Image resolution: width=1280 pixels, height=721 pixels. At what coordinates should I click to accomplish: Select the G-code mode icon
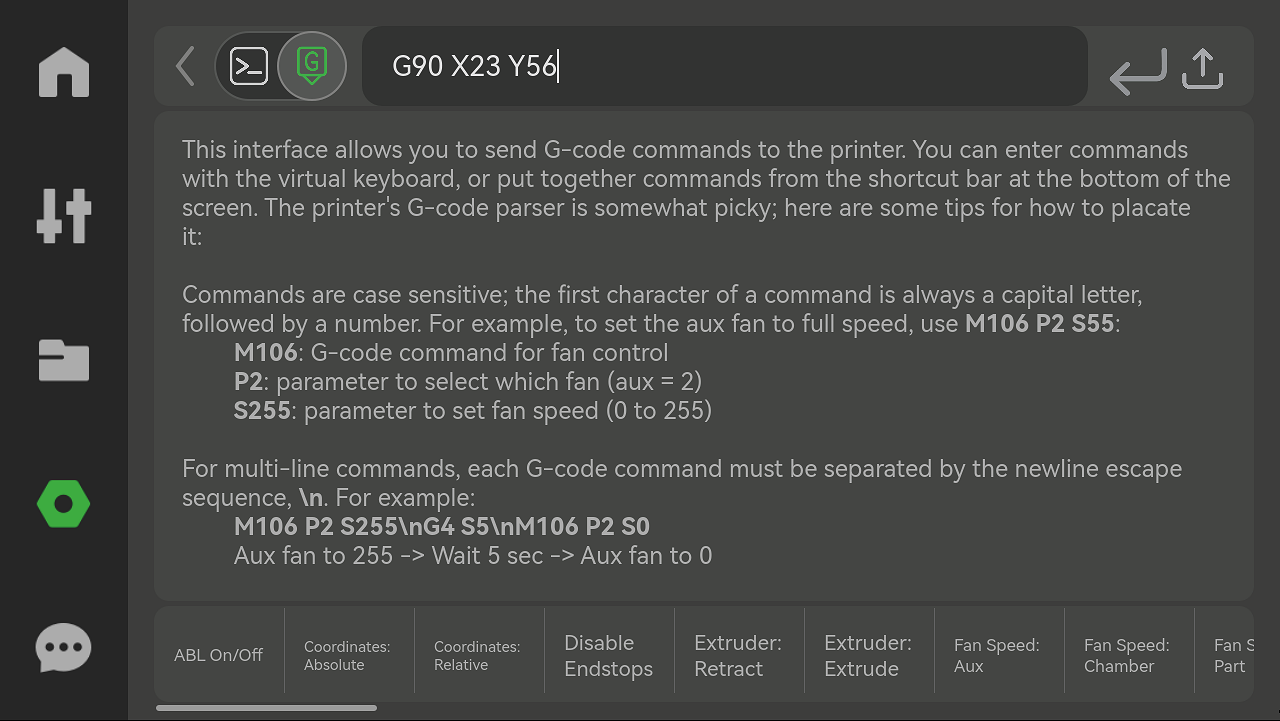311,66
